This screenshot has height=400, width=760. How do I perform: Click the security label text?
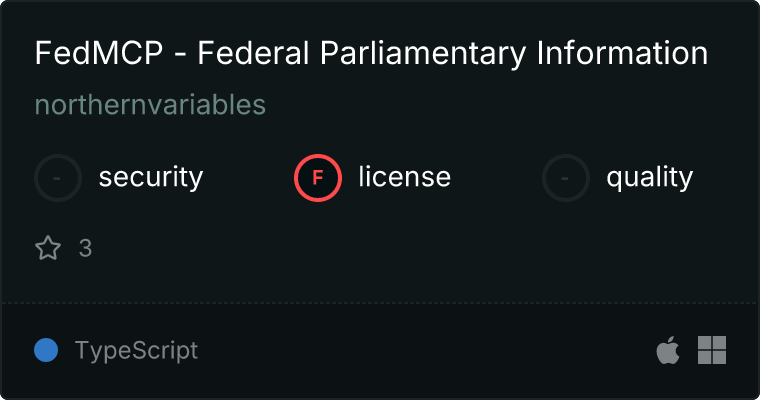[x=151, y=178]
